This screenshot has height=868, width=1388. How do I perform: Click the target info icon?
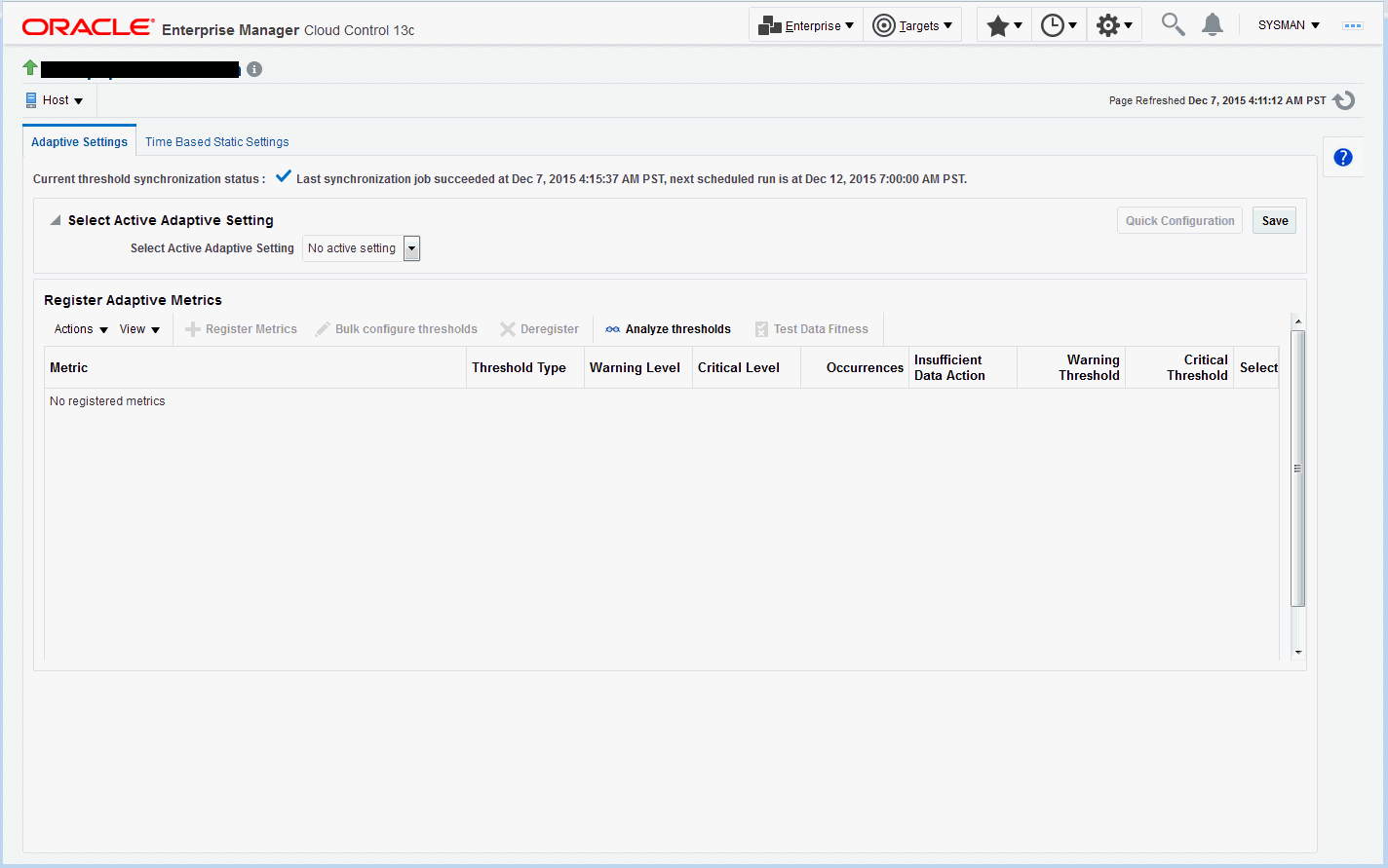pyautogui.click(x=254, y=69)
